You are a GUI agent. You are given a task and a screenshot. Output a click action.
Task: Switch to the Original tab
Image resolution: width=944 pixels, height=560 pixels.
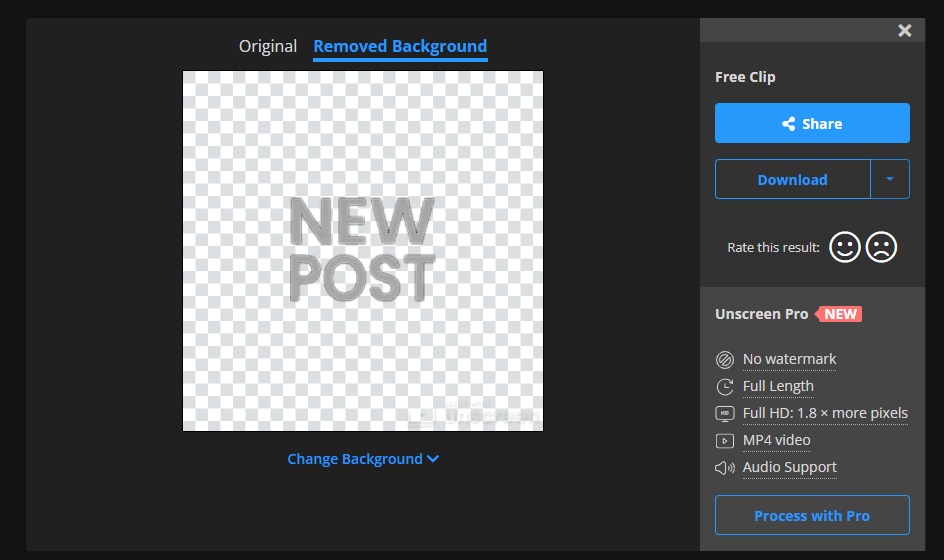(x=268, y=46)
